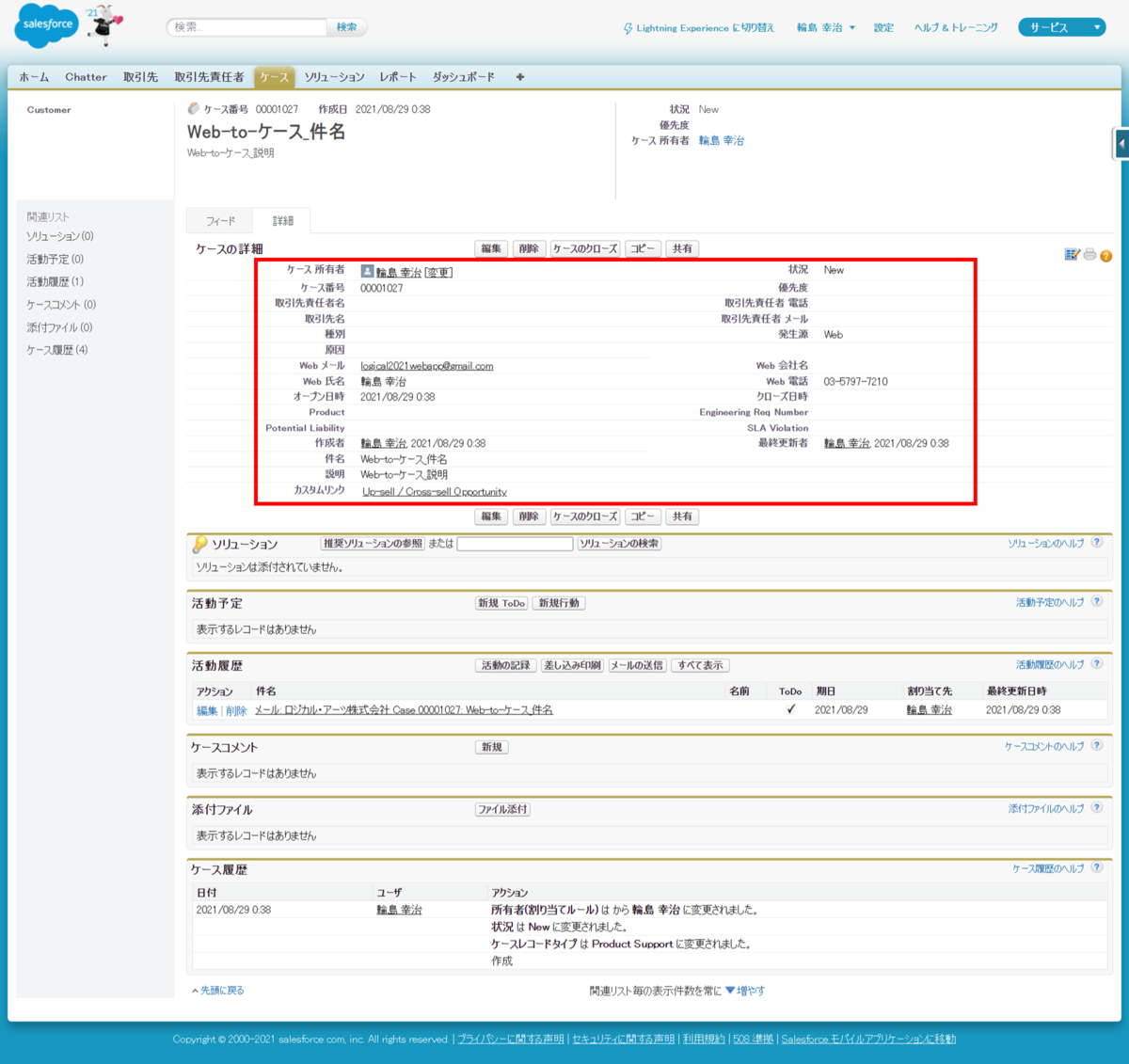Click the owner user icon beside 輪島 幸治
Image resolution: width=1129 pixels, height=1064 pixels.
click(x=367, y=271)
